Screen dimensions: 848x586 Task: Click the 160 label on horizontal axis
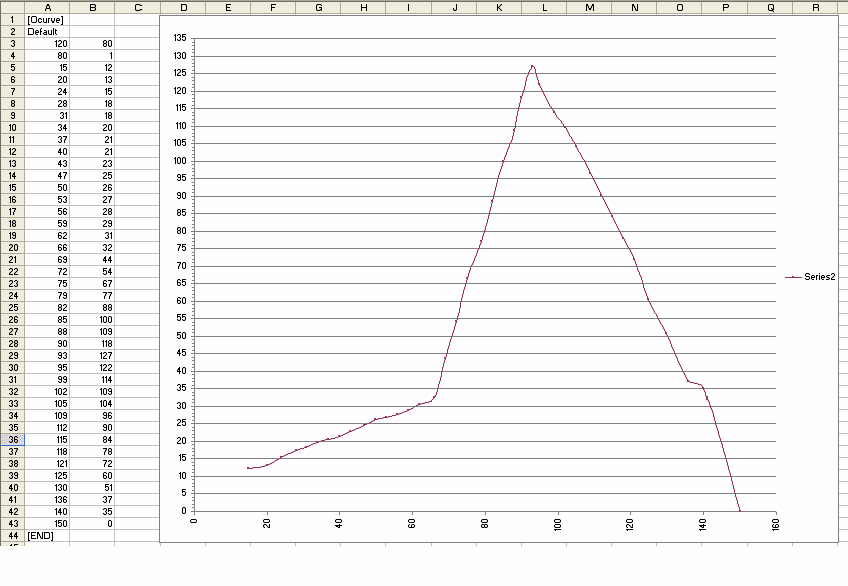(776, 524)
